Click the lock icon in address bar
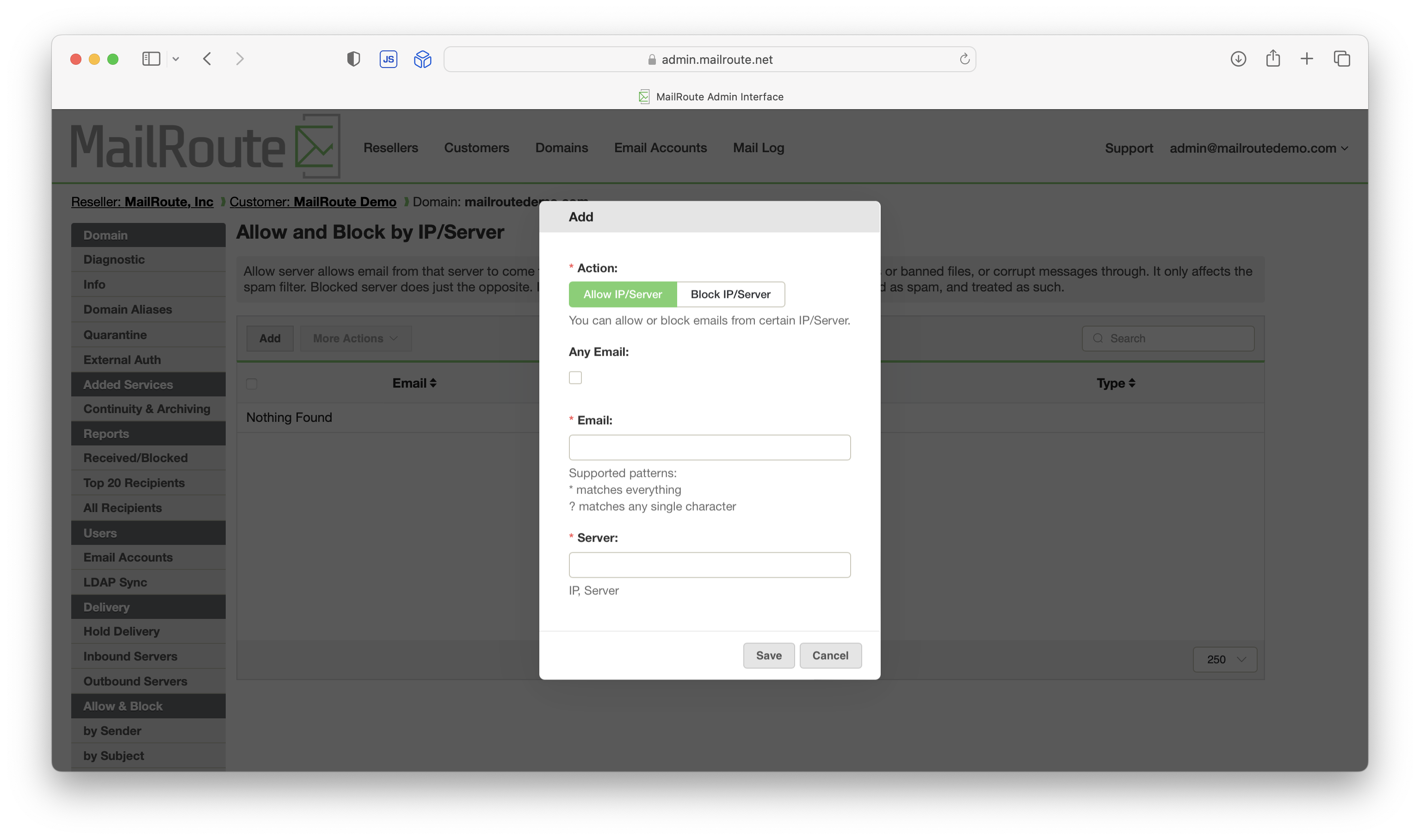 coord(652,59)
